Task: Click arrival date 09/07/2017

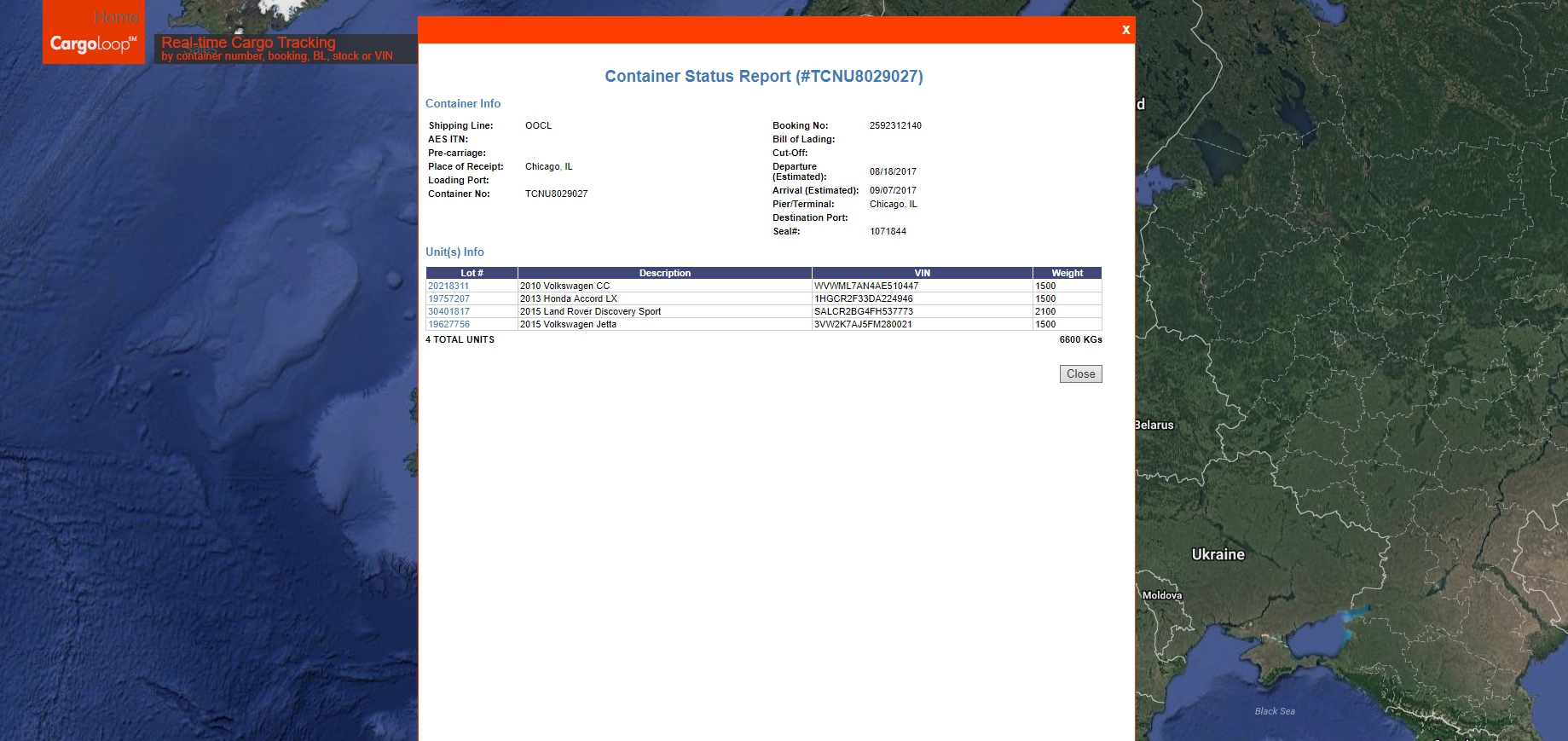Action: [893, 190]
